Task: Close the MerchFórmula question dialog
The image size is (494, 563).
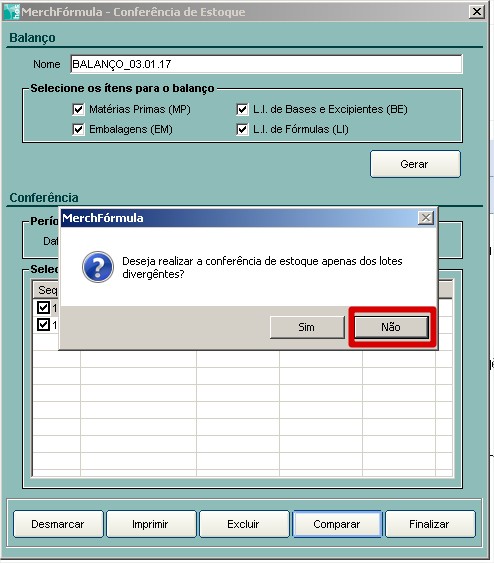Action: 426,218
